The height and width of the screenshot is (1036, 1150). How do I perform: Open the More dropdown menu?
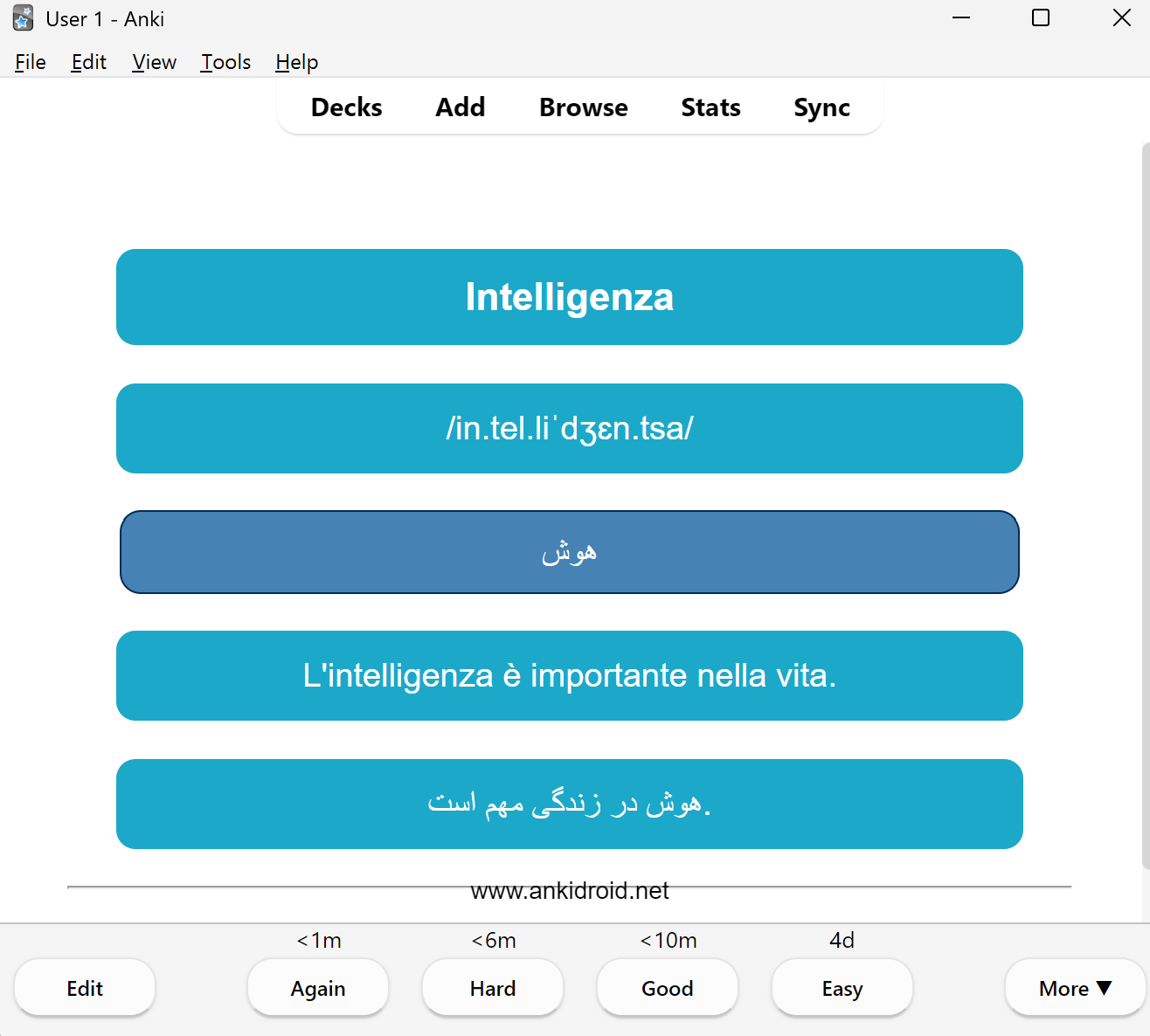[x=1075, y=988]
